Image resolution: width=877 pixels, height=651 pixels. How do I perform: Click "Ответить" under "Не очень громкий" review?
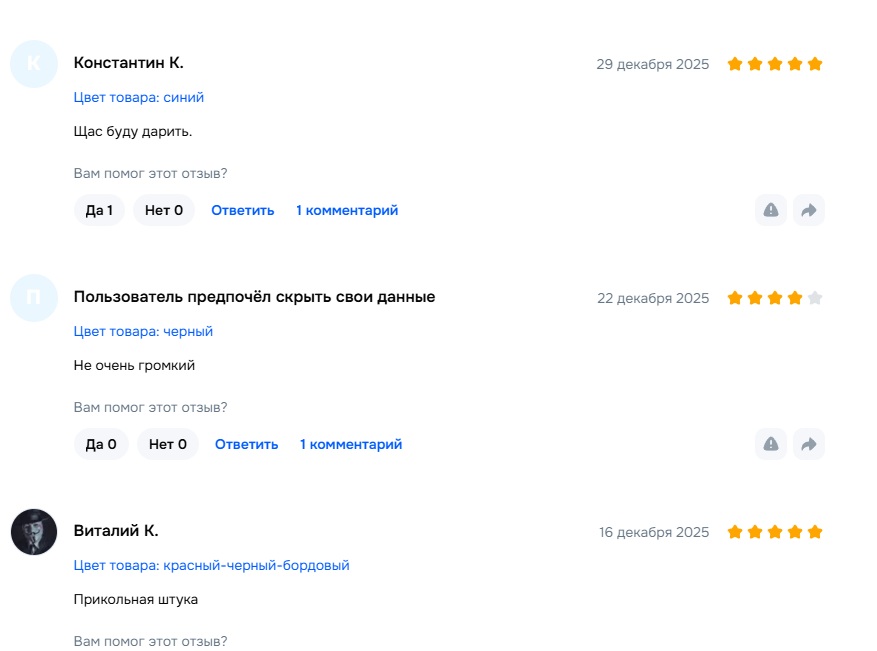coord(246,444)
